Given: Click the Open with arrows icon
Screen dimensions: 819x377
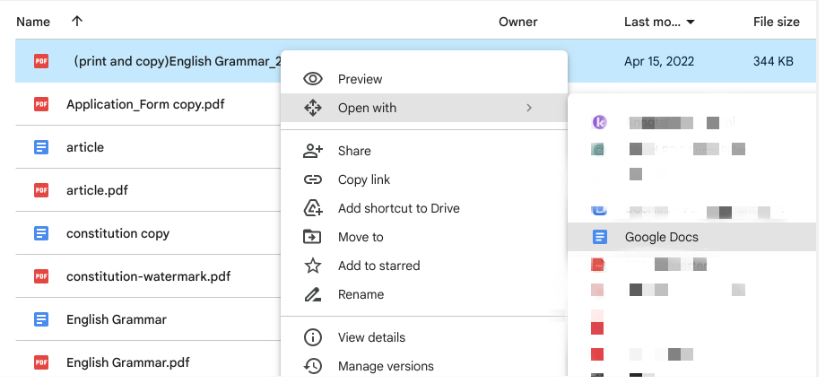Looking at the screenshot, I should coord(312,108).
